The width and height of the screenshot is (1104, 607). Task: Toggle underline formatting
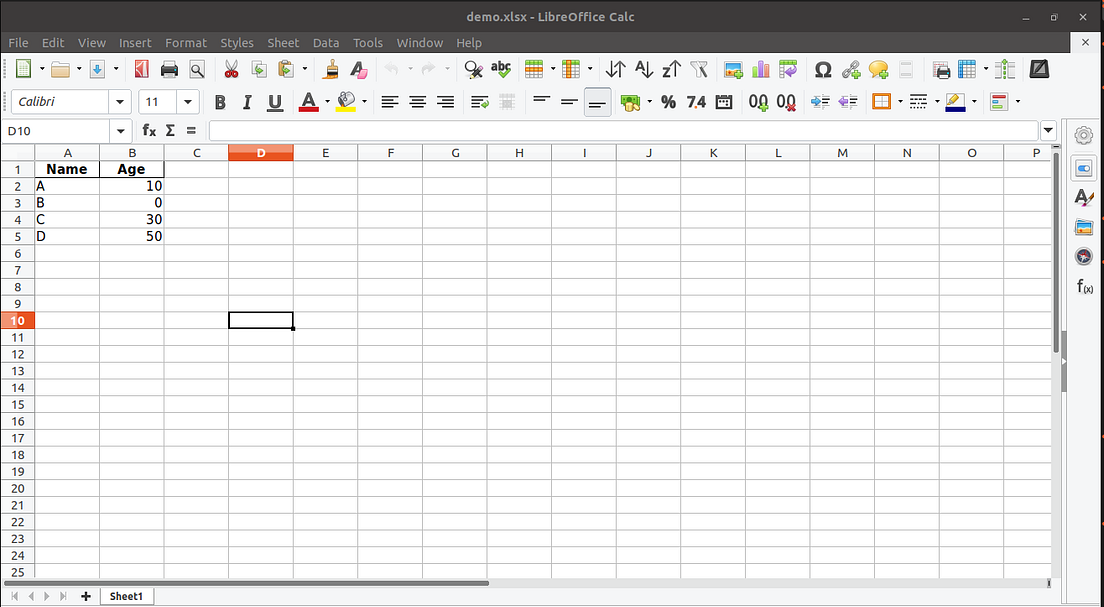pos(272,101)
